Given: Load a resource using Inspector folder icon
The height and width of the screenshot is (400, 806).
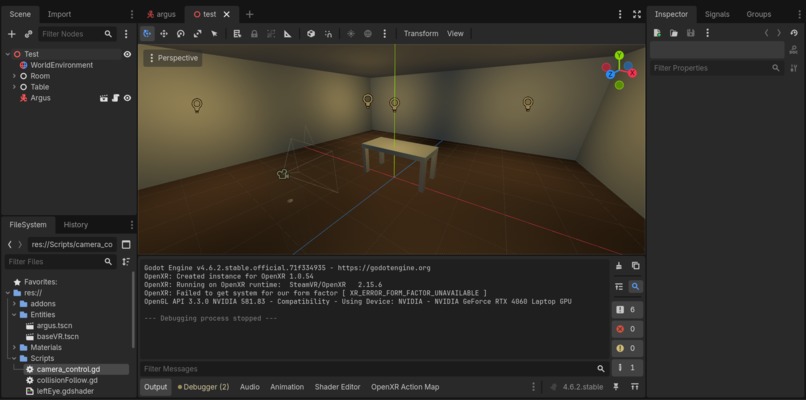Looking at the screenshot, I should click(674, 33).
